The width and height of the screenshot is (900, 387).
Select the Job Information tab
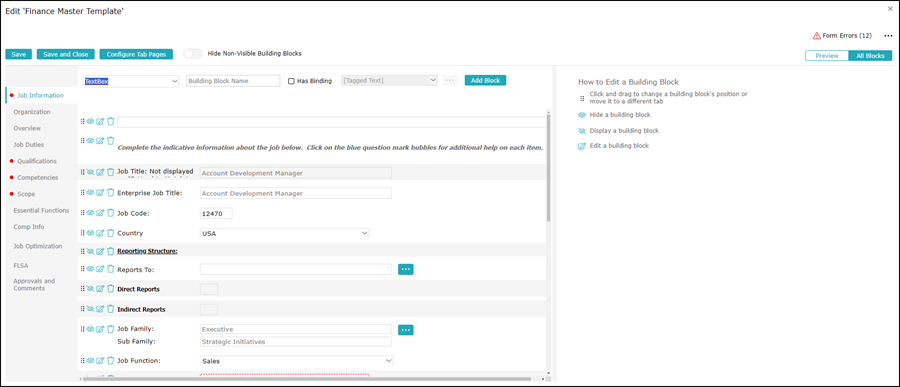pyautogui.click(x=40, y=95)
